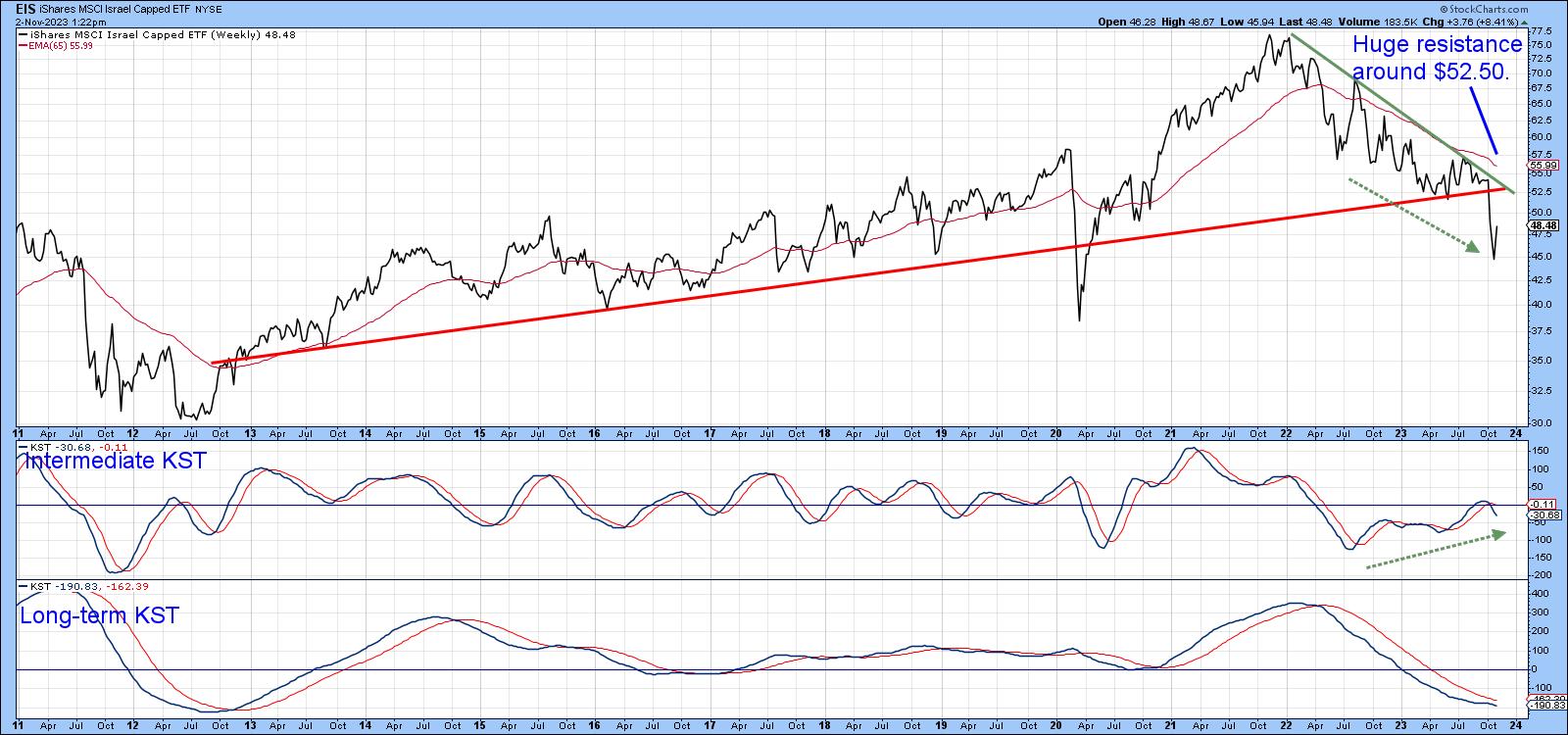Click the 2020 crash low on price line
Image resolution: width=1568 pixels, height=735 pixels.
(1079, 319)
